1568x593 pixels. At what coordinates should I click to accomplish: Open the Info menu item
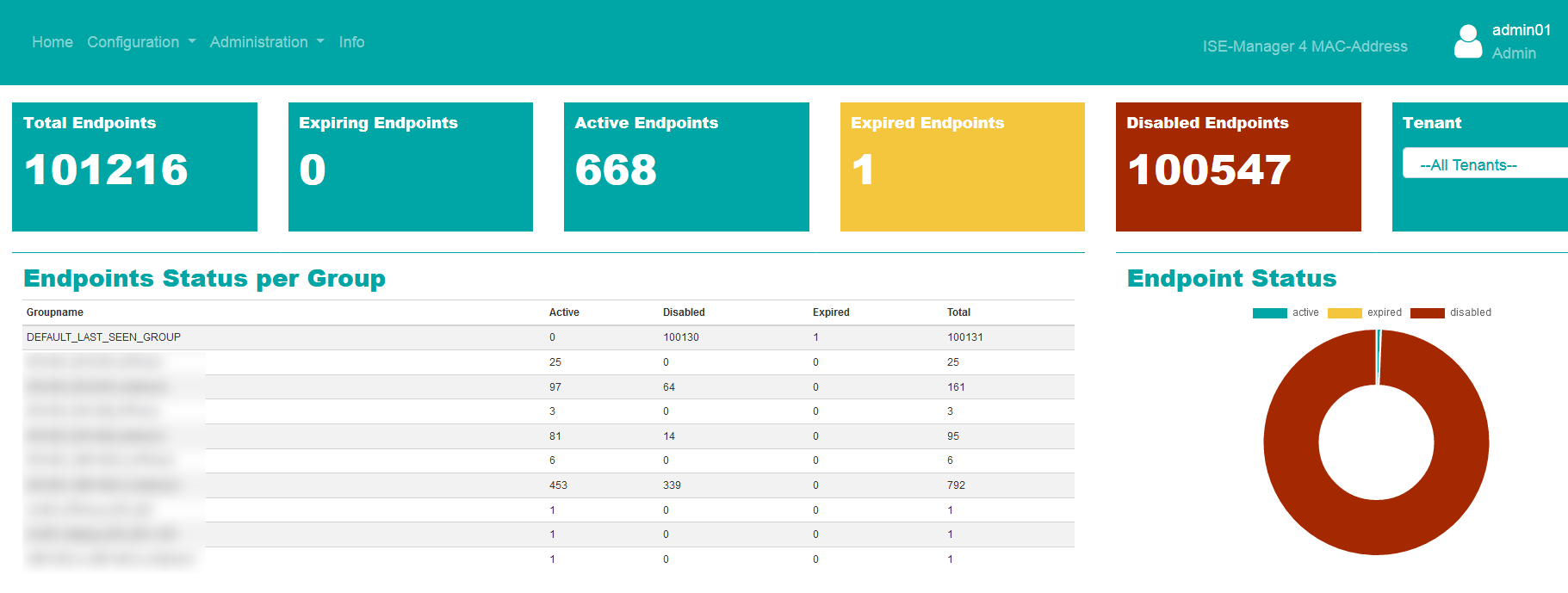point(351,42)
